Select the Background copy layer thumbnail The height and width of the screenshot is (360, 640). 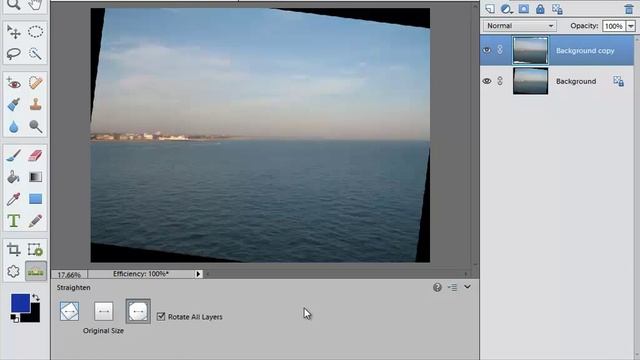pos(530,50)
